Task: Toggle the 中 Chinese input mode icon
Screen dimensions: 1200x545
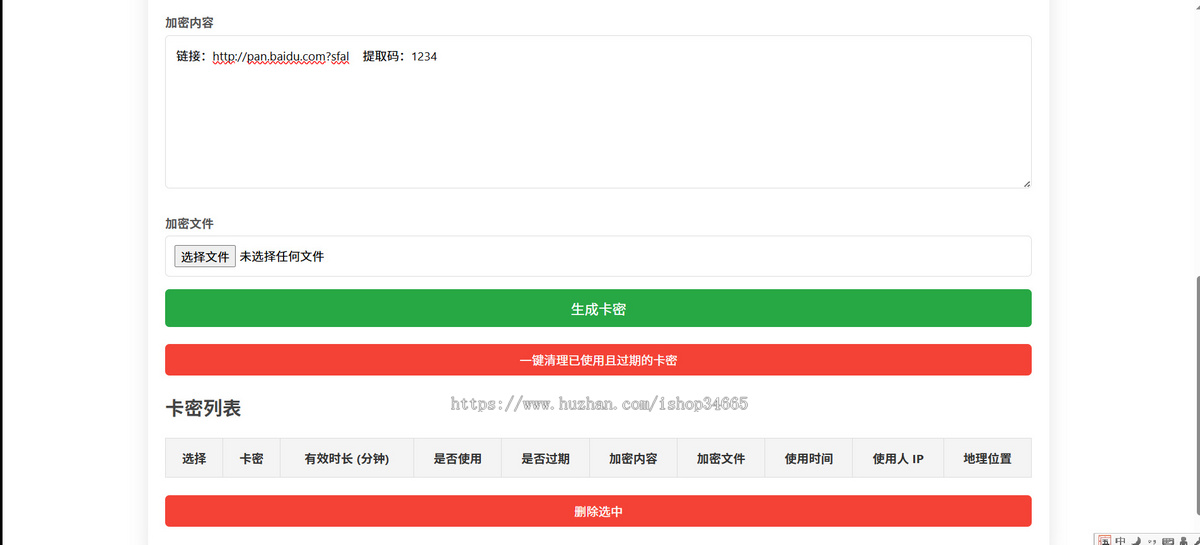Action: point(1120,541)
